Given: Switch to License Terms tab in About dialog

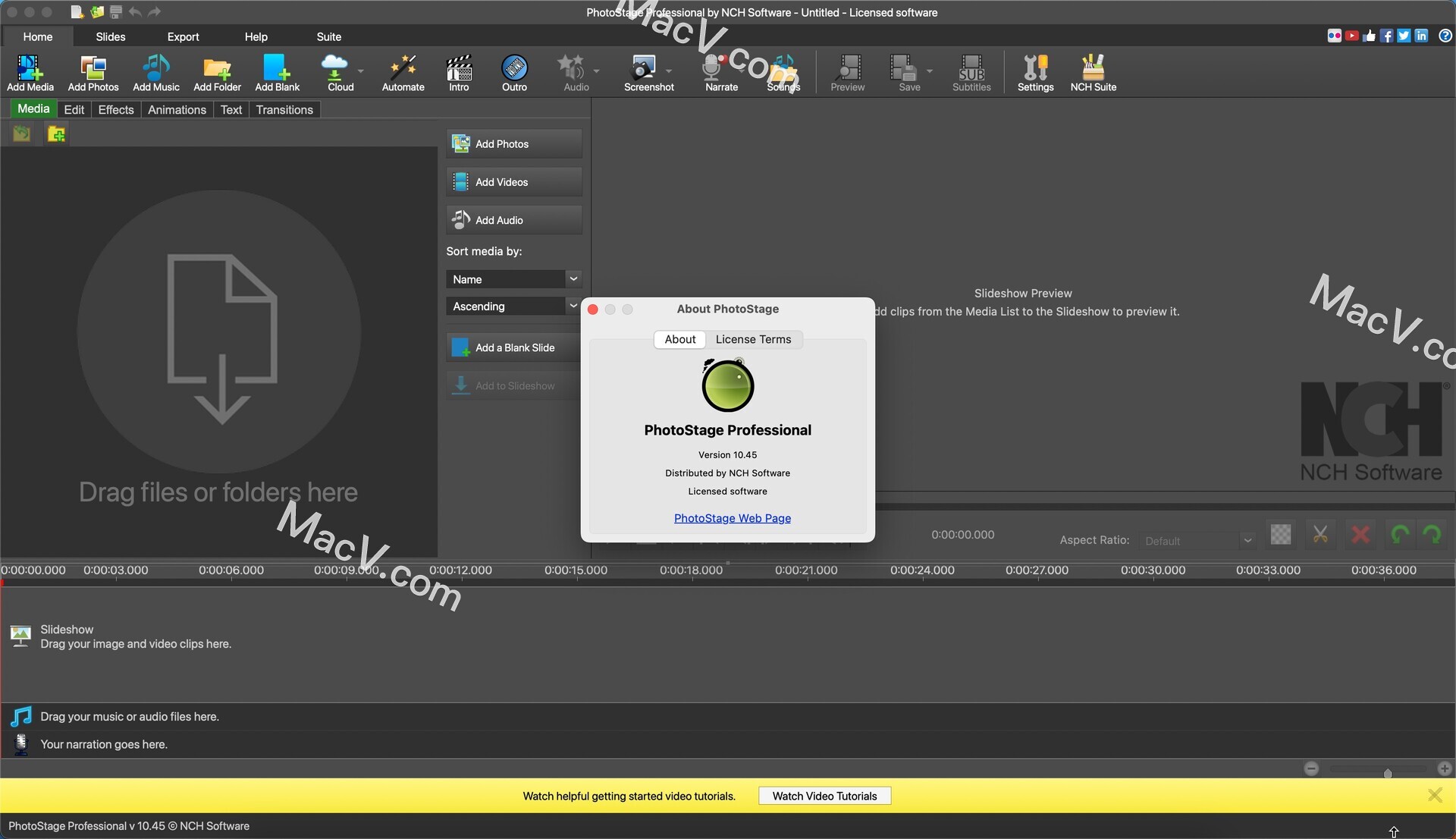Looking at the screenshot, I should (x=753, y=339).
